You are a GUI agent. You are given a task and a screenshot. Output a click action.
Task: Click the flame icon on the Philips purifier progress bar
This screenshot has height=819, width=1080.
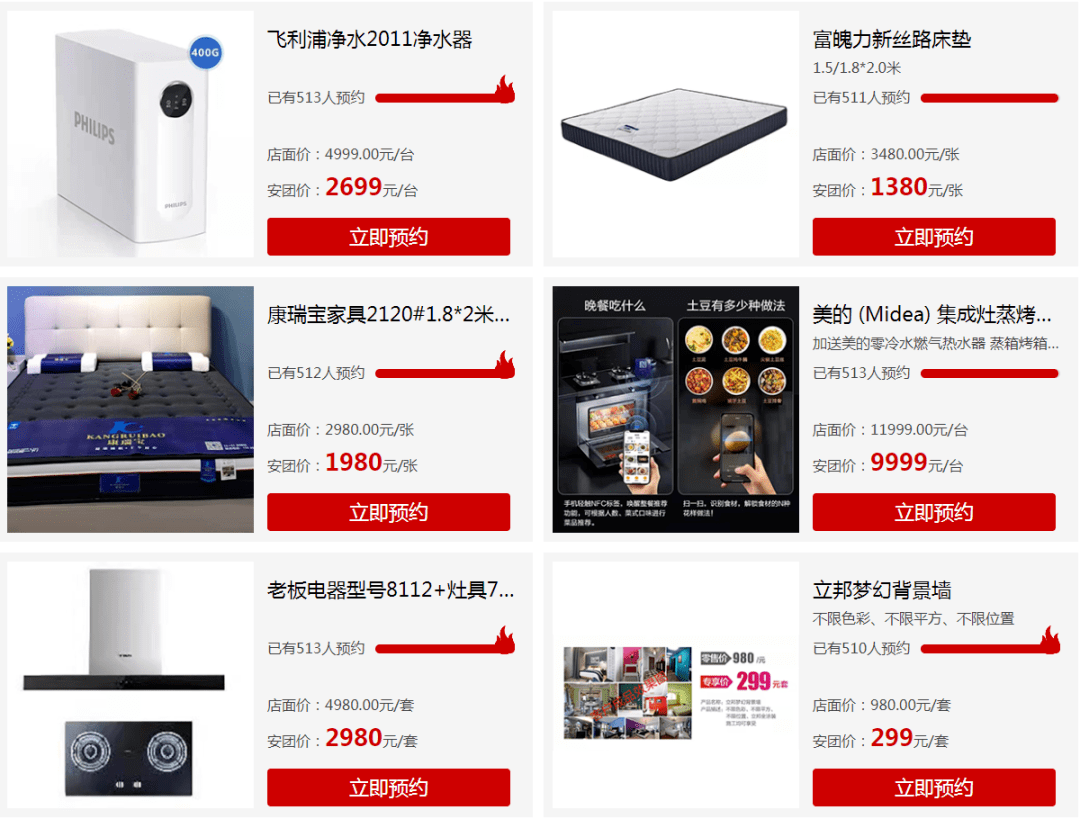(x=506, y=89)
